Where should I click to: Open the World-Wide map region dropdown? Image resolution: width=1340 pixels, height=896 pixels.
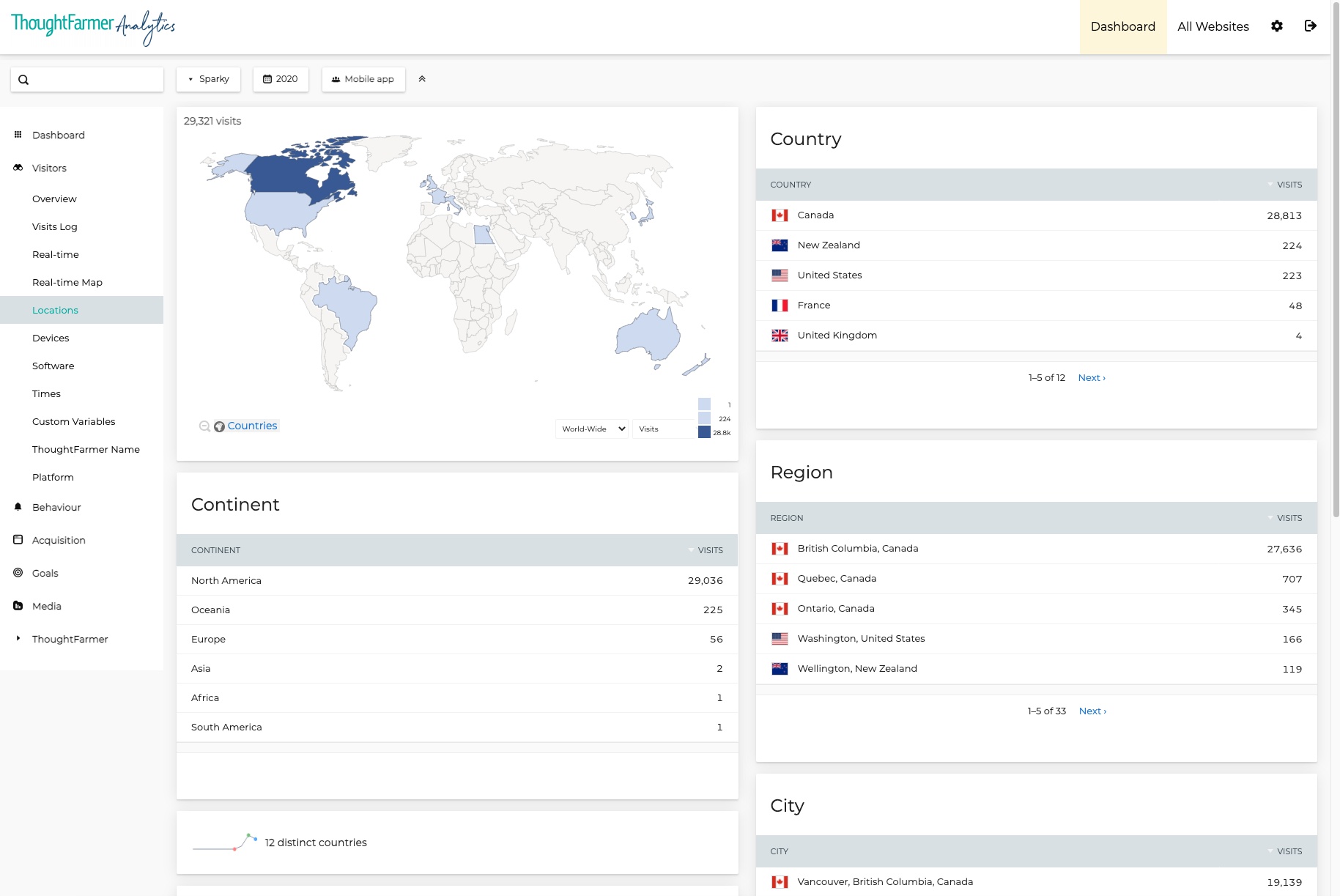[x=592, y=429]
